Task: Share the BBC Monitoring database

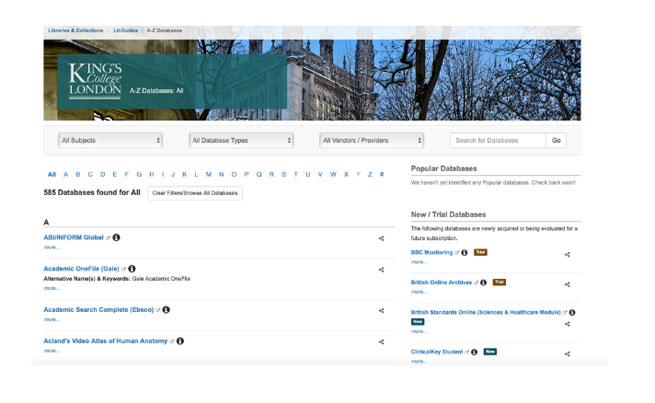Action: tap(567, 254)
